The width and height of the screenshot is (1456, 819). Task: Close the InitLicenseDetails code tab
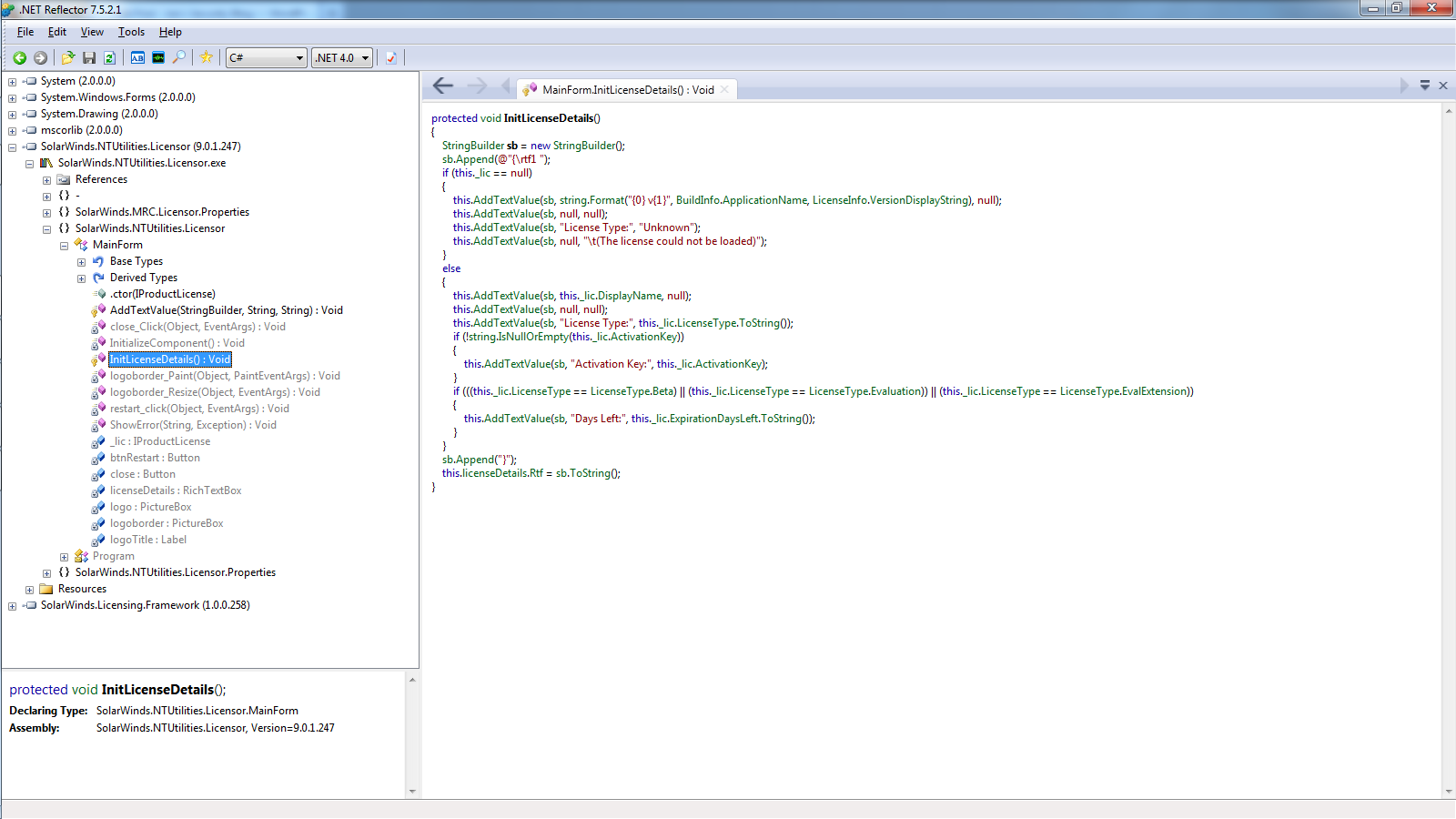(724, 89)
